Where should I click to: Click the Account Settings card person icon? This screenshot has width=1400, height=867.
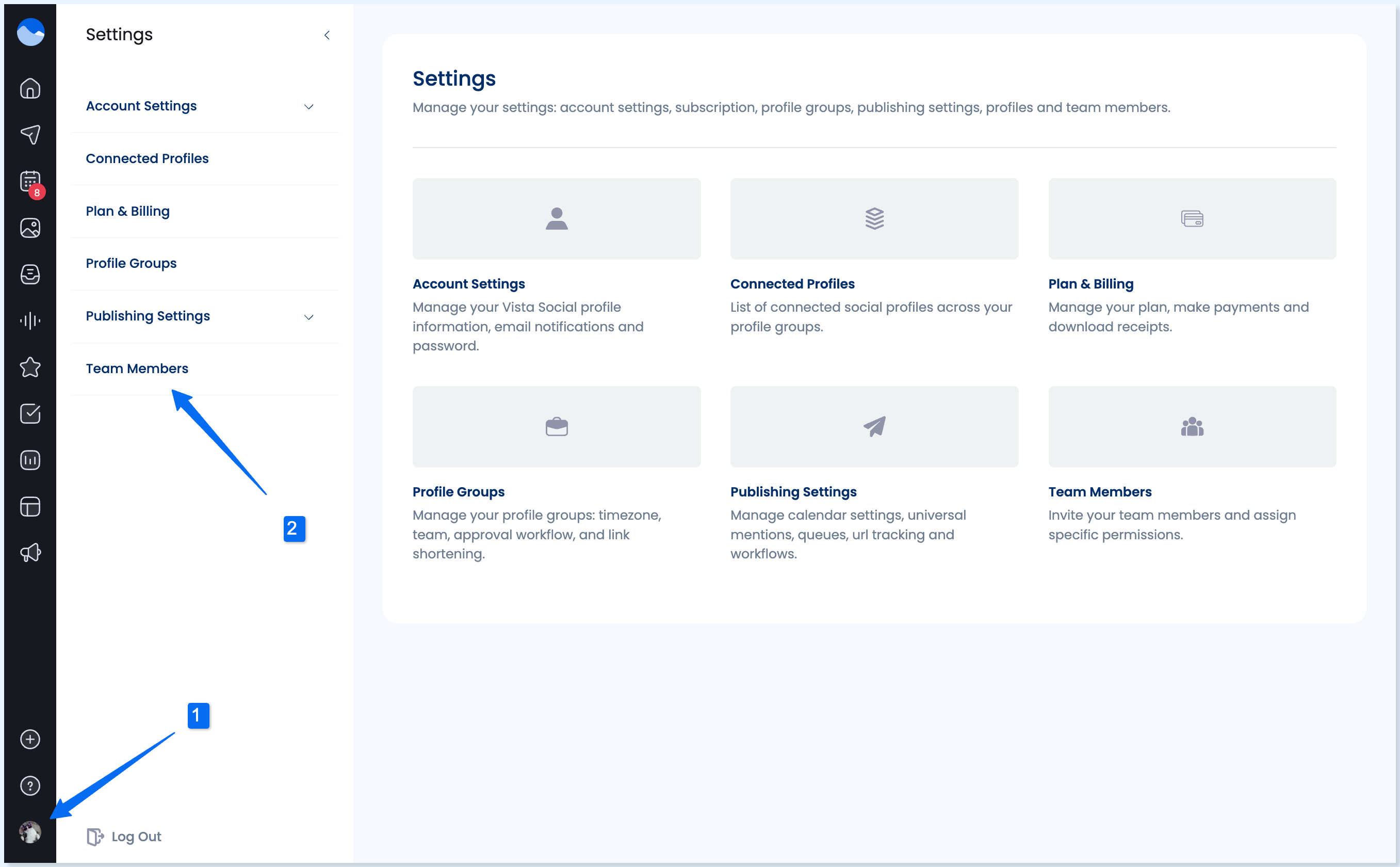coord(557,218)
